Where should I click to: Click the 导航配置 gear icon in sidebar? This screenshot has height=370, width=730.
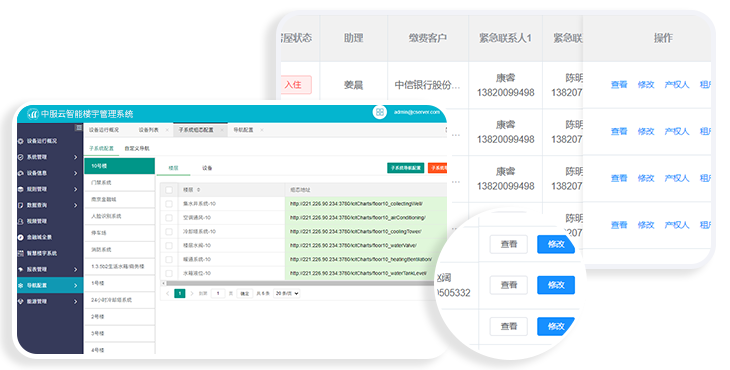pos(20,285)
